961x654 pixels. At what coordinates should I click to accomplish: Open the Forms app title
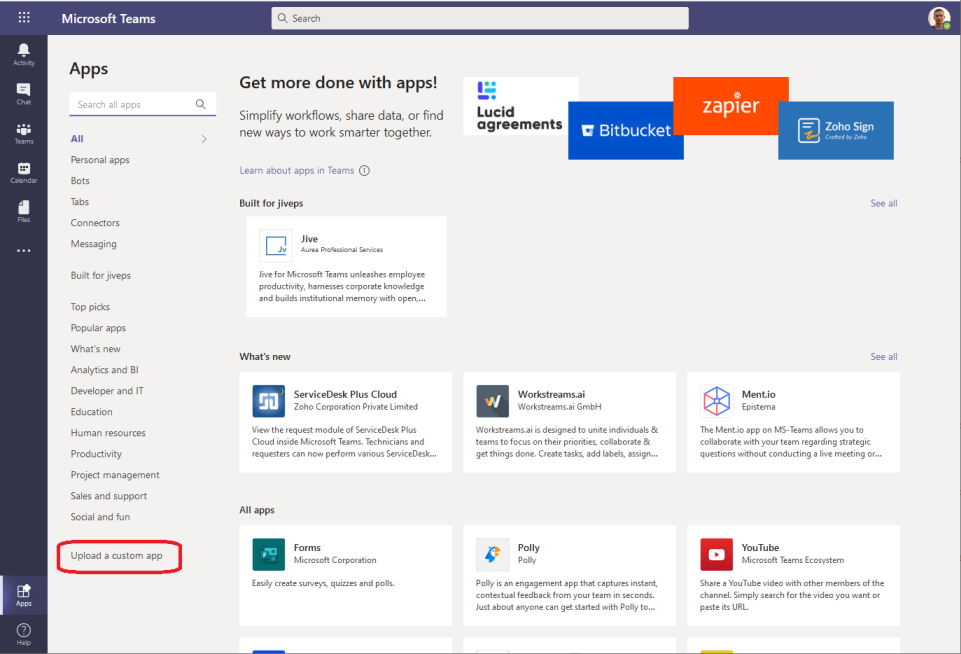click(x=307, y=547)
